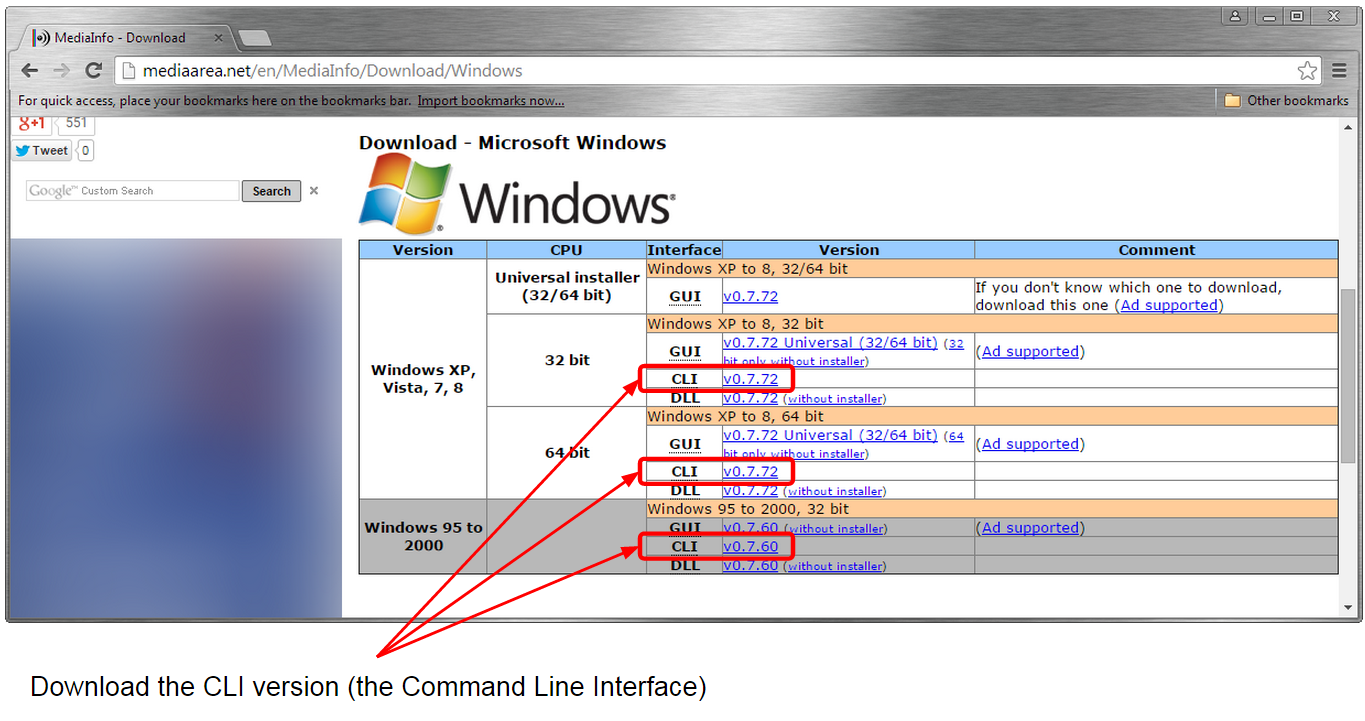Click 'without installer' link in the 32 bit DLL row
The image size is (1365, 721).
[834, 399]
